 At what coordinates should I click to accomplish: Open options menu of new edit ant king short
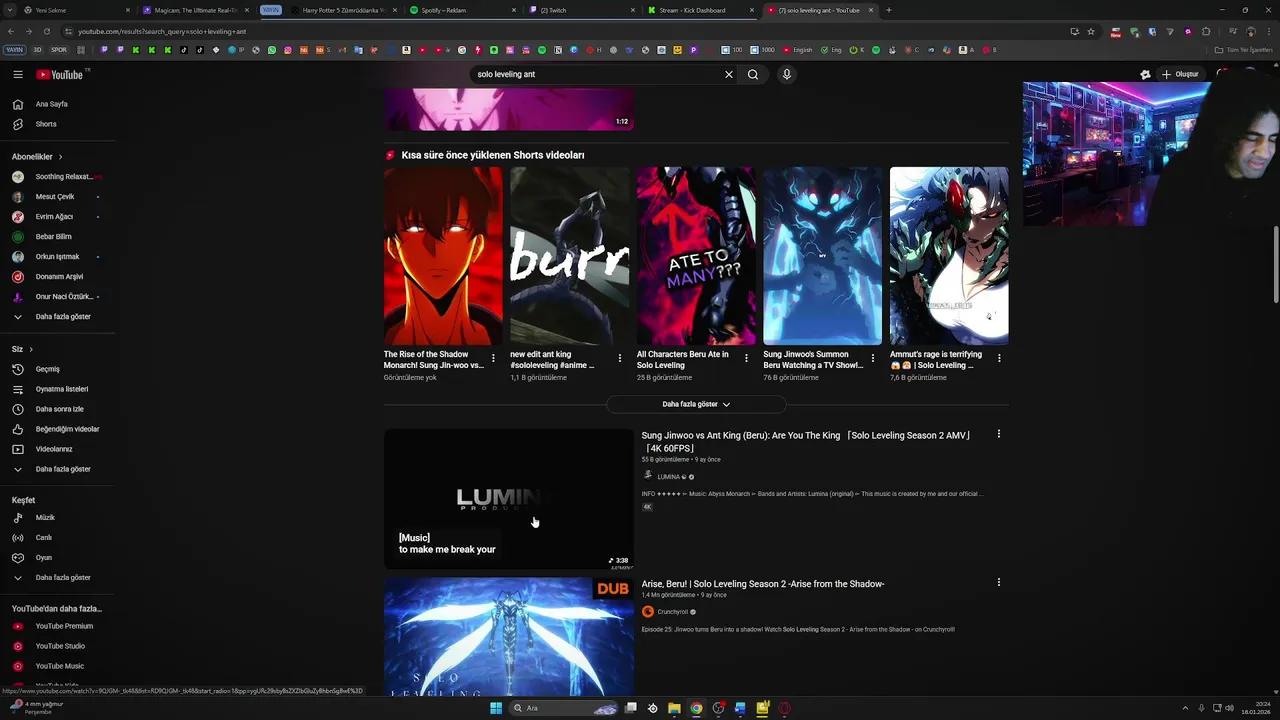pyautogui.click(x=620, y=358)
